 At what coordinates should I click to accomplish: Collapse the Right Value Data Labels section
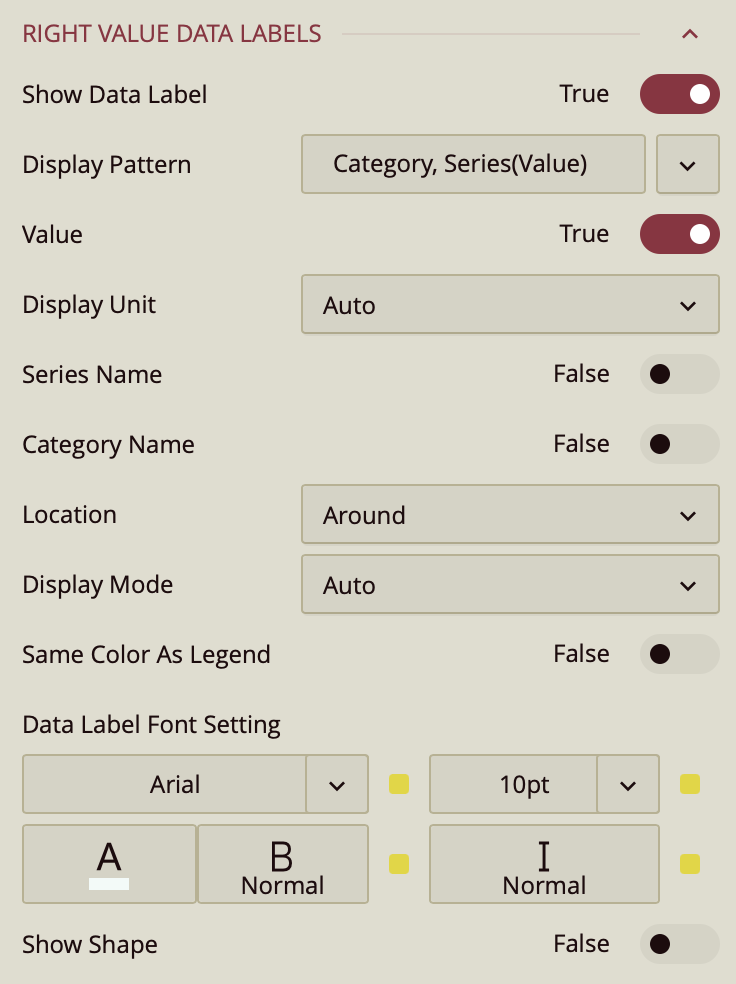689,34
